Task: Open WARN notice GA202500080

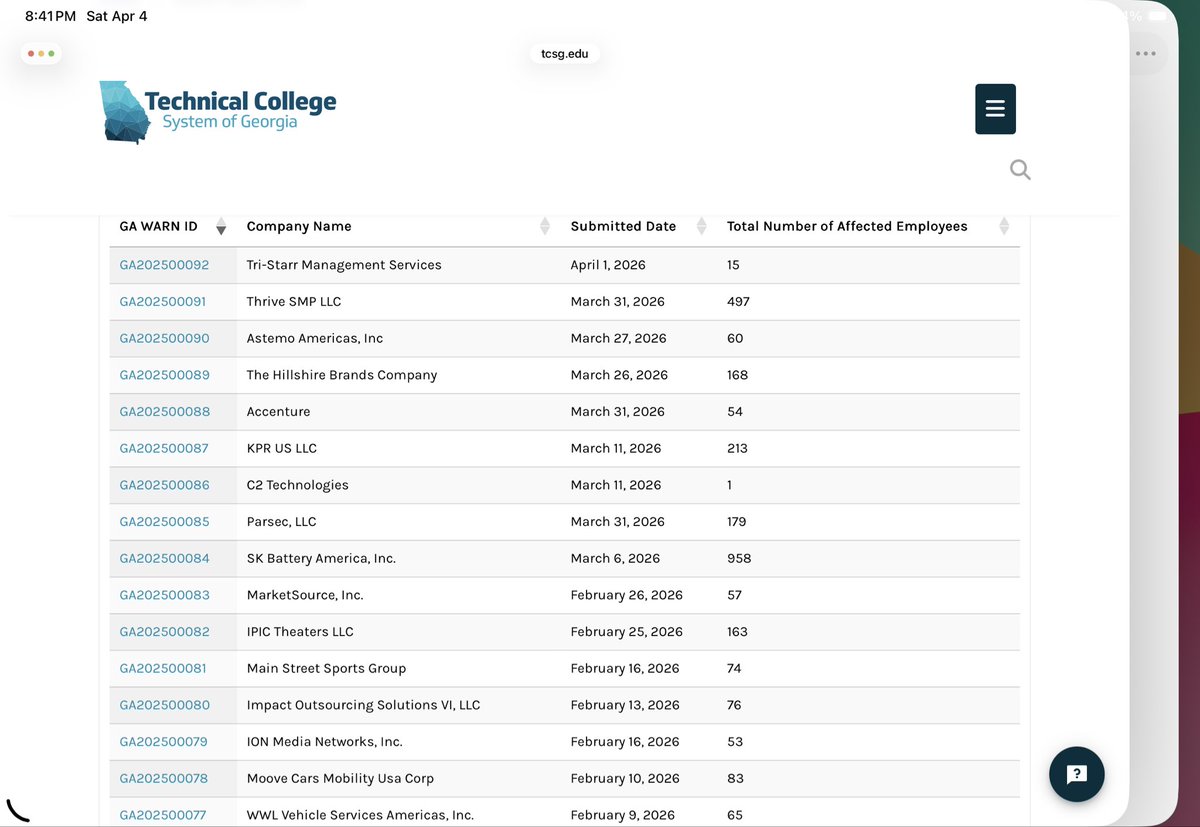Action: coord(164,705)
